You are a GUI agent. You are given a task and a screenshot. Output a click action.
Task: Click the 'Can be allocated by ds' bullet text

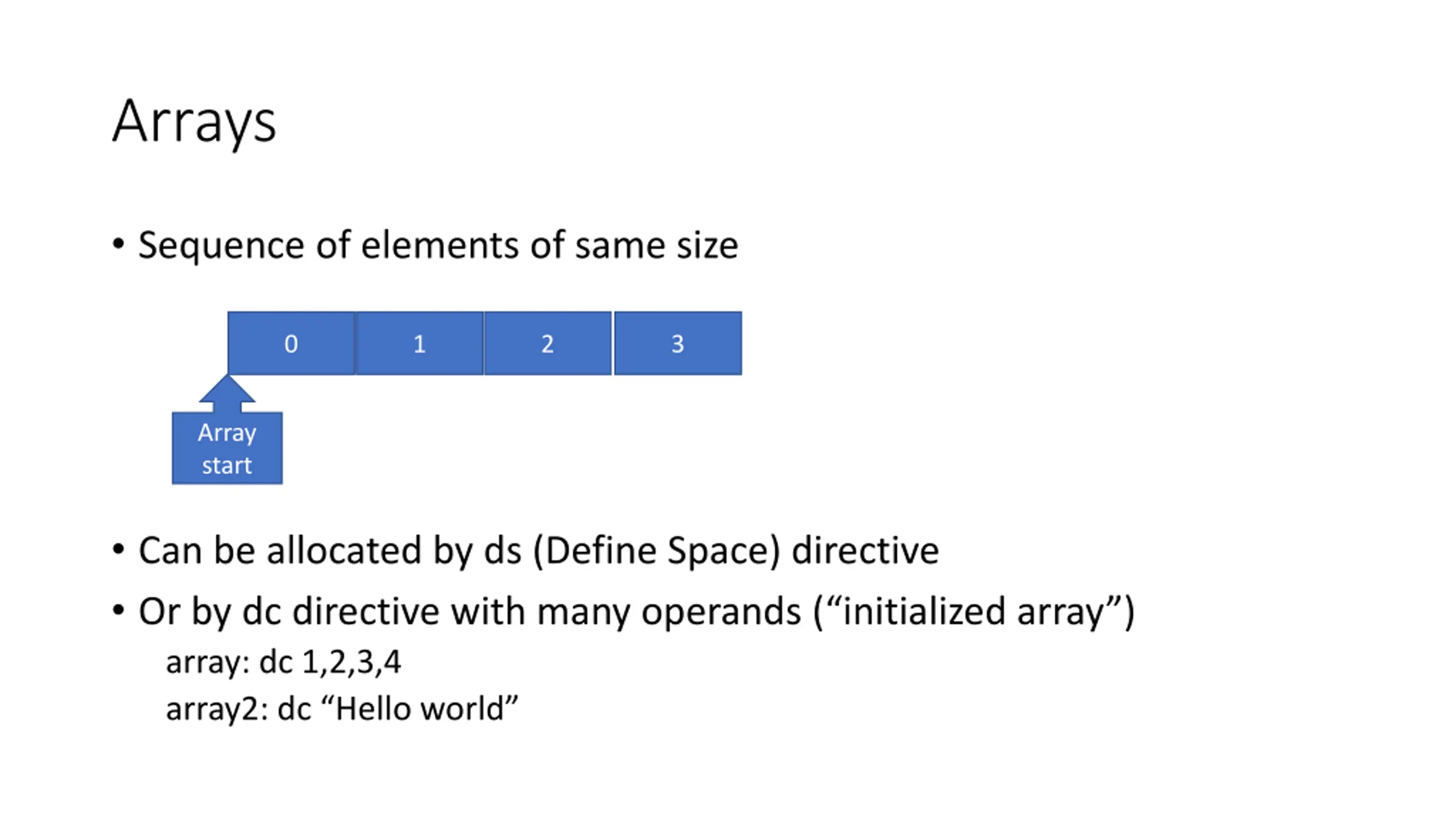pyautogui.click(x=538, y=551)
